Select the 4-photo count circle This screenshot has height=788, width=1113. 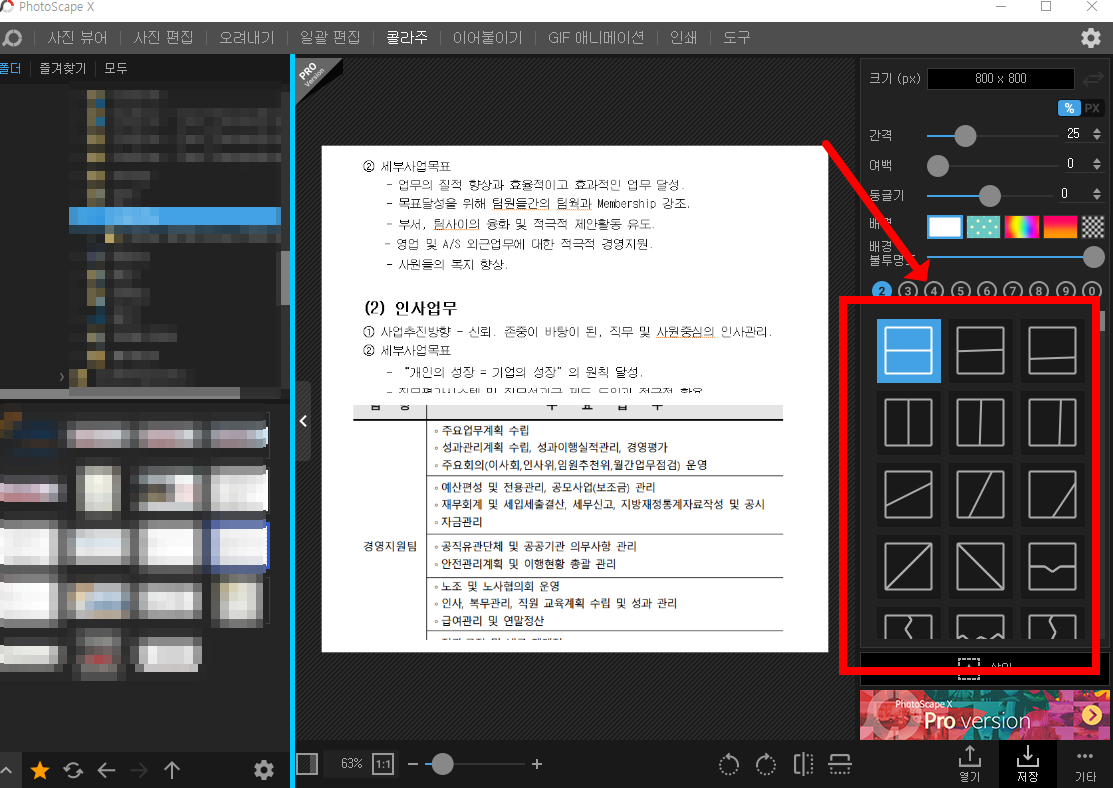point(932,290)
